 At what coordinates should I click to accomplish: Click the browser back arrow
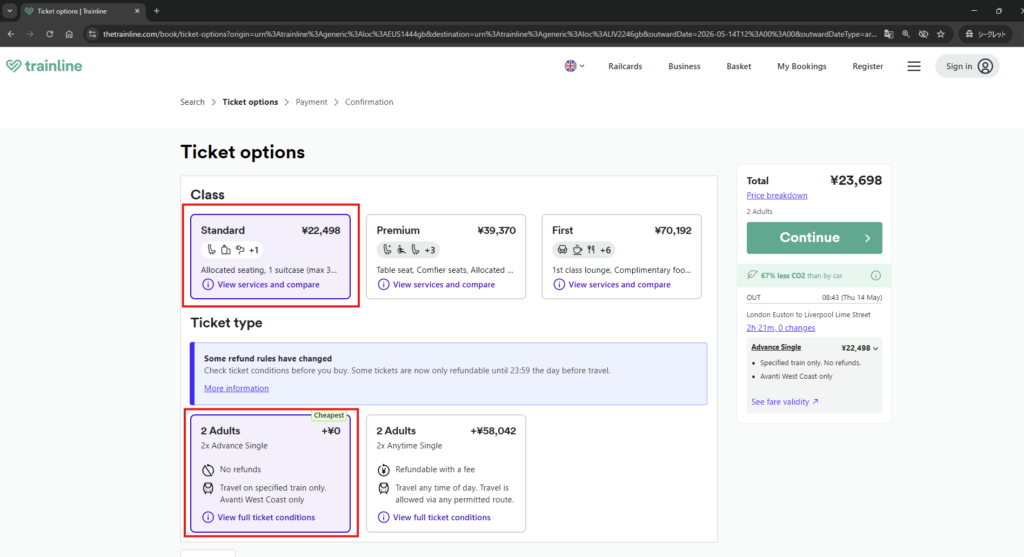[12, 33]
